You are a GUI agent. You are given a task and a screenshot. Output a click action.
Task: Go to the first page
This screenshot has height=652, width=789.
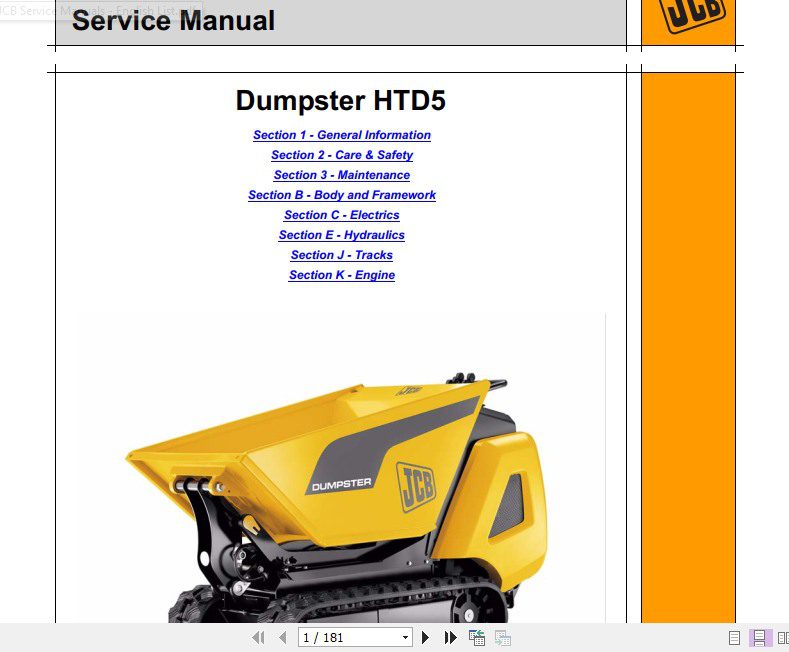pyautogui.click(x=258, y=638)
